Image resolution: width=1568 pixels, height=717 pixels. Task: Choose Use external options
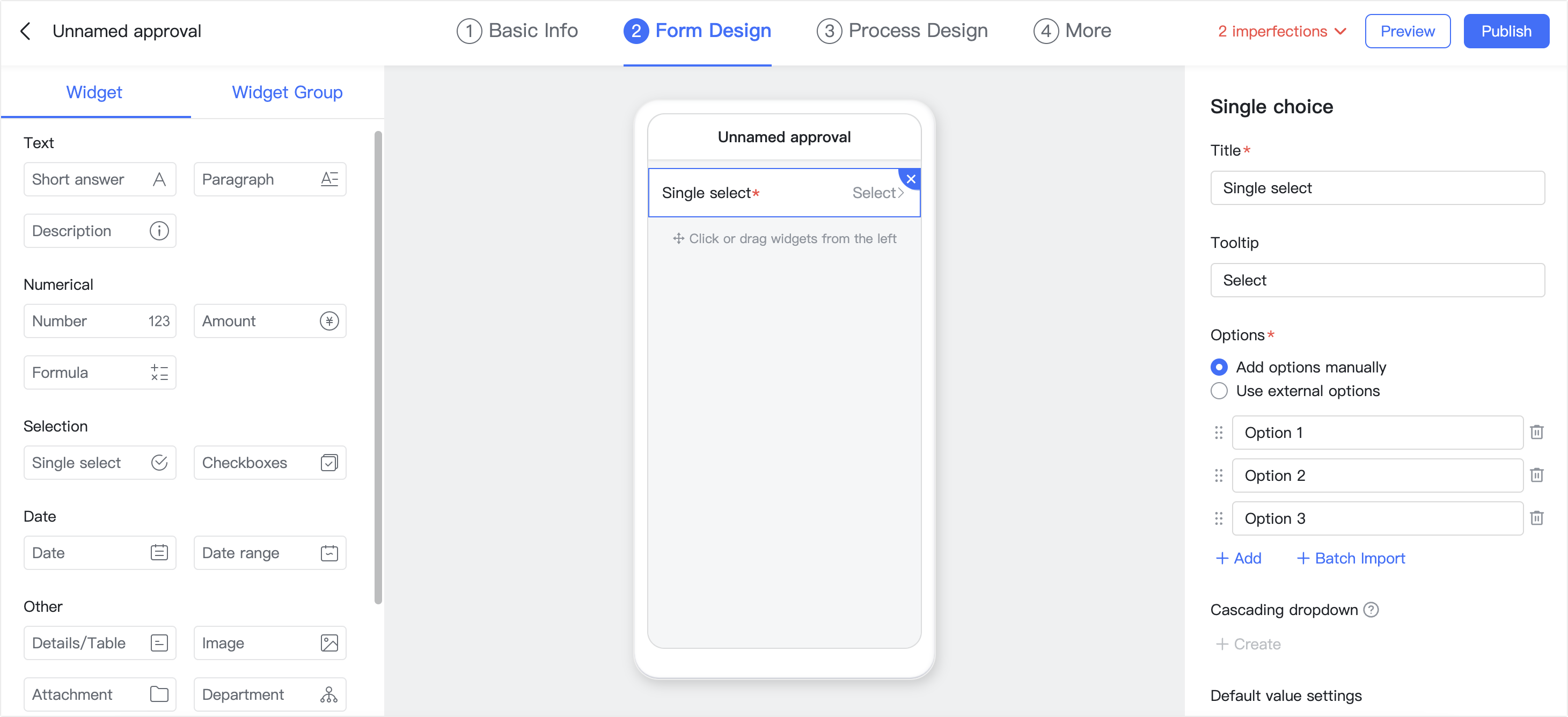tap(1219, 391)
